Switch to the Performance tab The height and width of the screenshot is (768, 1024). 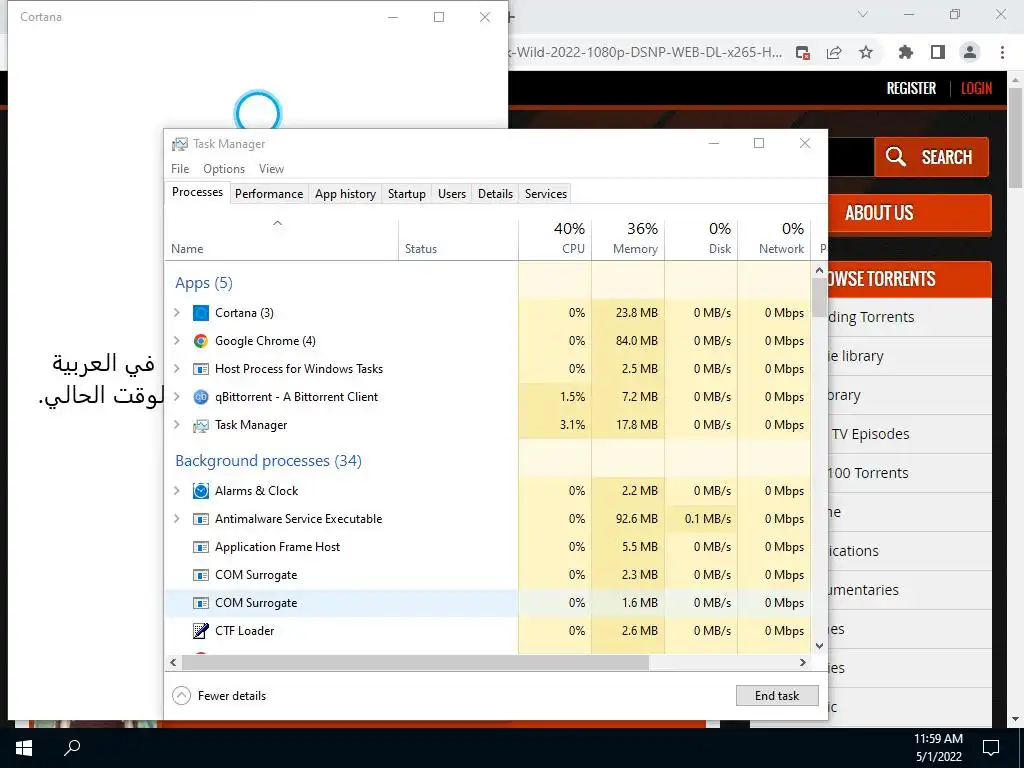269,194
